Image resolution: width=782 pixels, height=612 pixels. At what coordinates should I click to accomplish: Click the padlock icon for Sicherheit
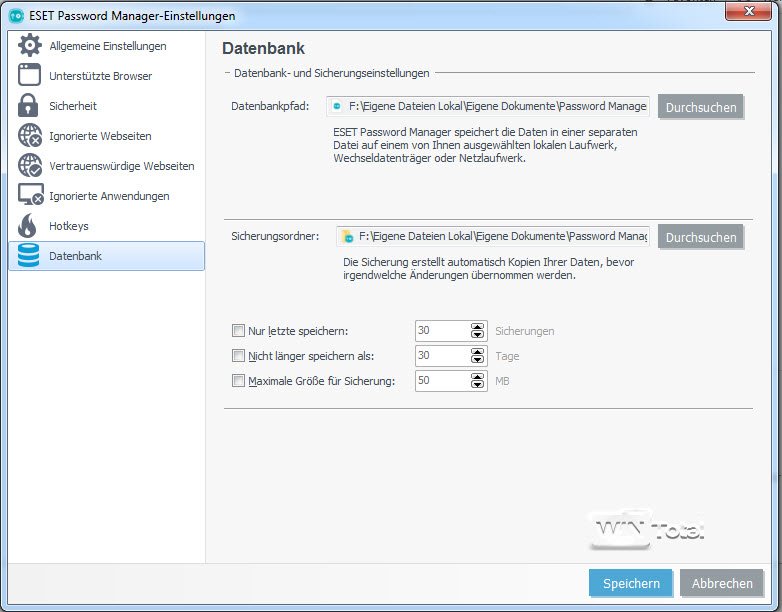28,105
